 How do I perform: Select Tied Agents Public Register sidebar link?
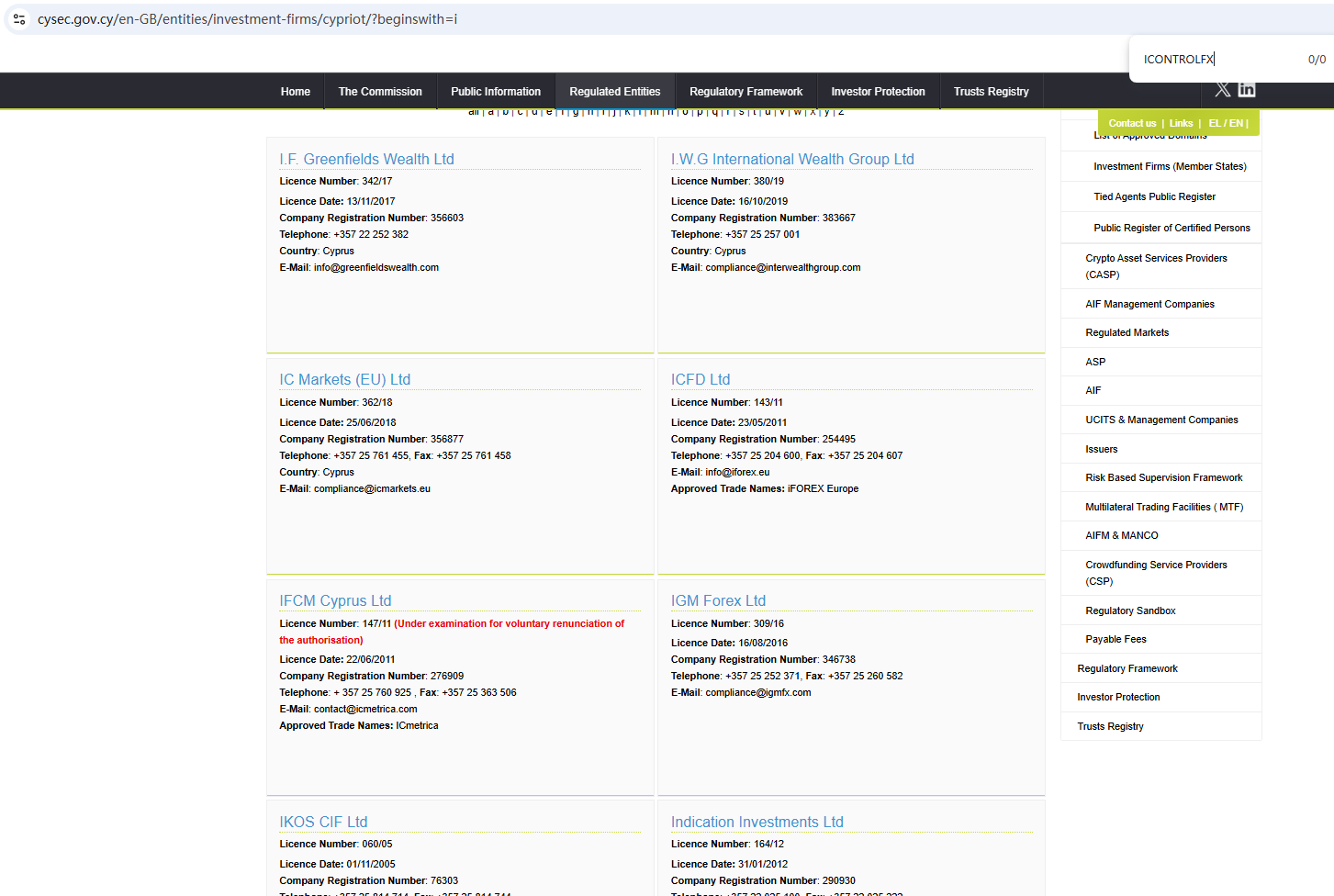1154,196
